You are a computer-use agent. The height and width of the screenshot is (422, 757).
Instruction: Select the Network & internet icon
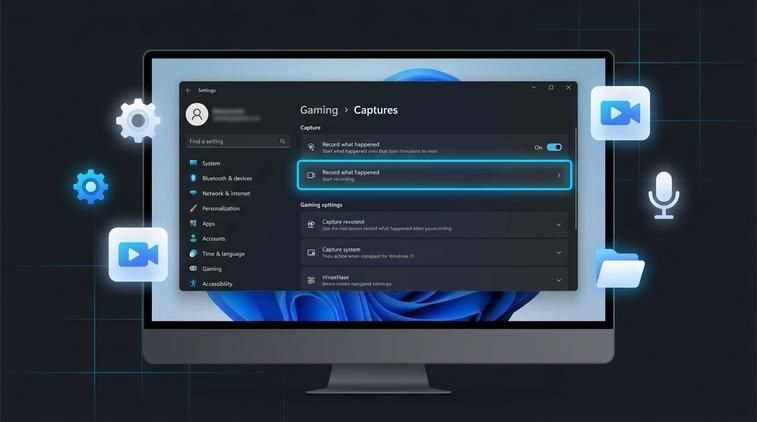(x=193, y=193)
